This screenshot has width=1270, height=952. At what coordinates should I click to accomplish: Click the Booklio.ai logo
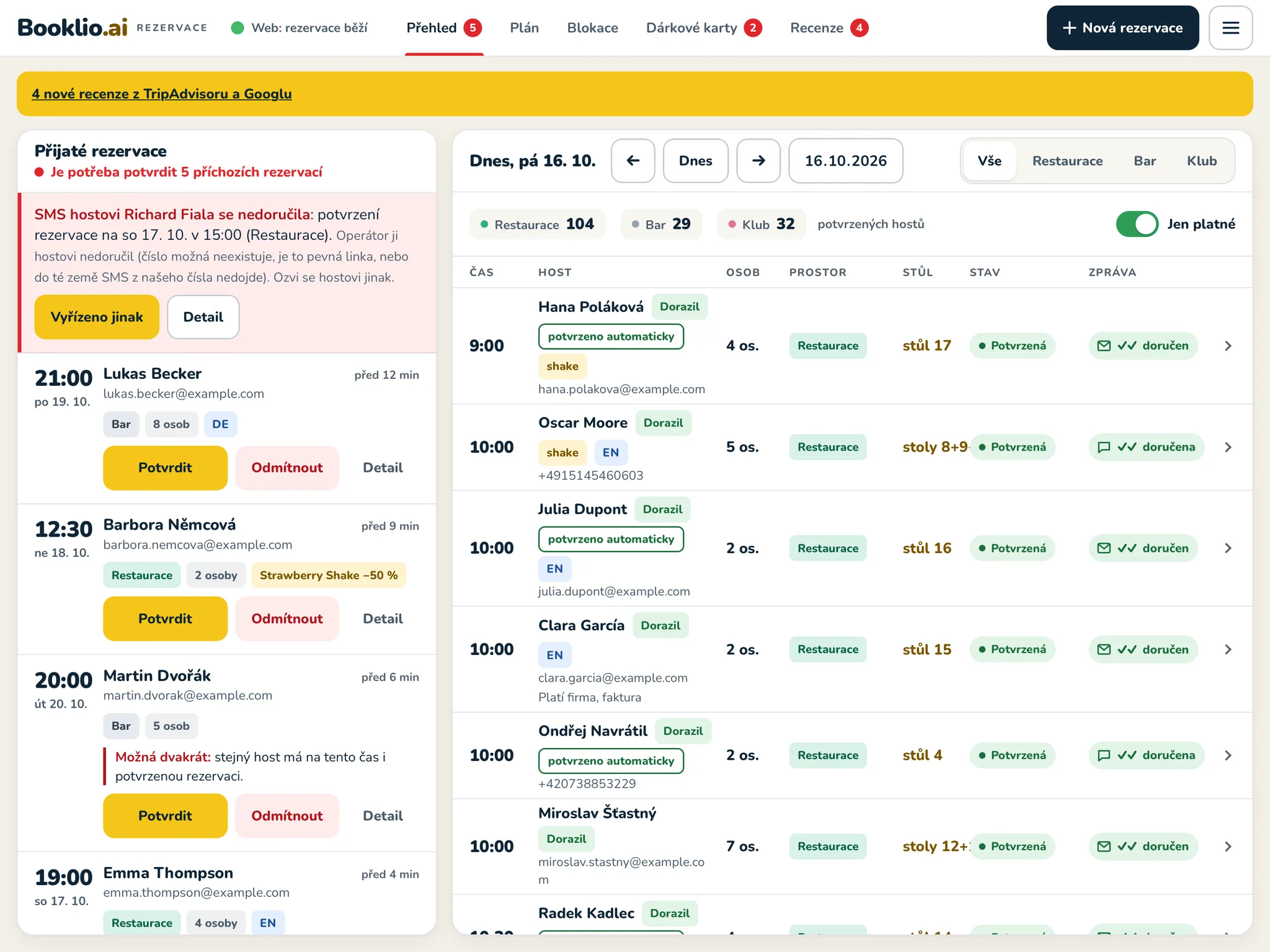click(73, 27)
